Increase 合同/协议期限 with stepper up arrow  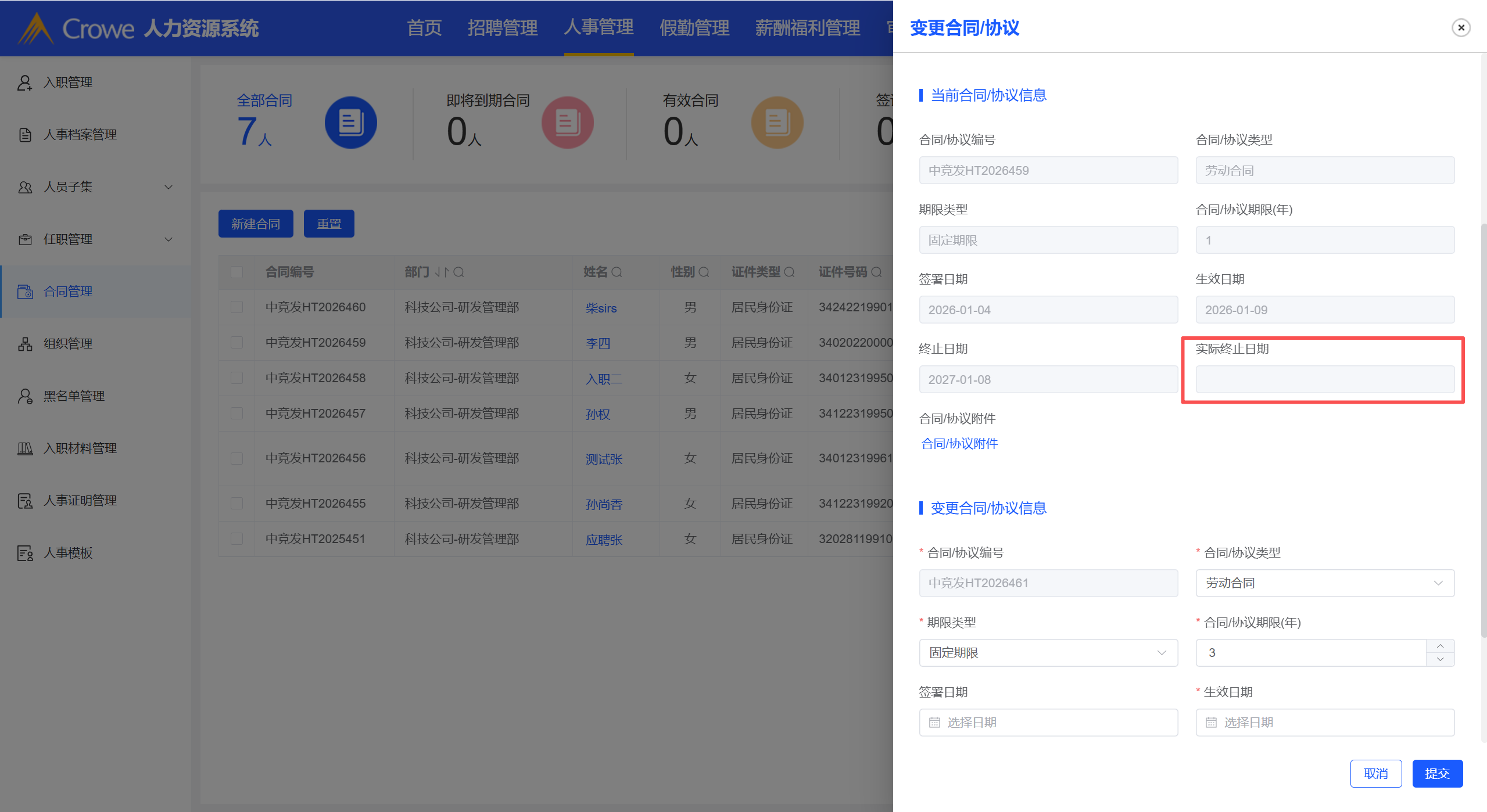tap(1440, 646)
